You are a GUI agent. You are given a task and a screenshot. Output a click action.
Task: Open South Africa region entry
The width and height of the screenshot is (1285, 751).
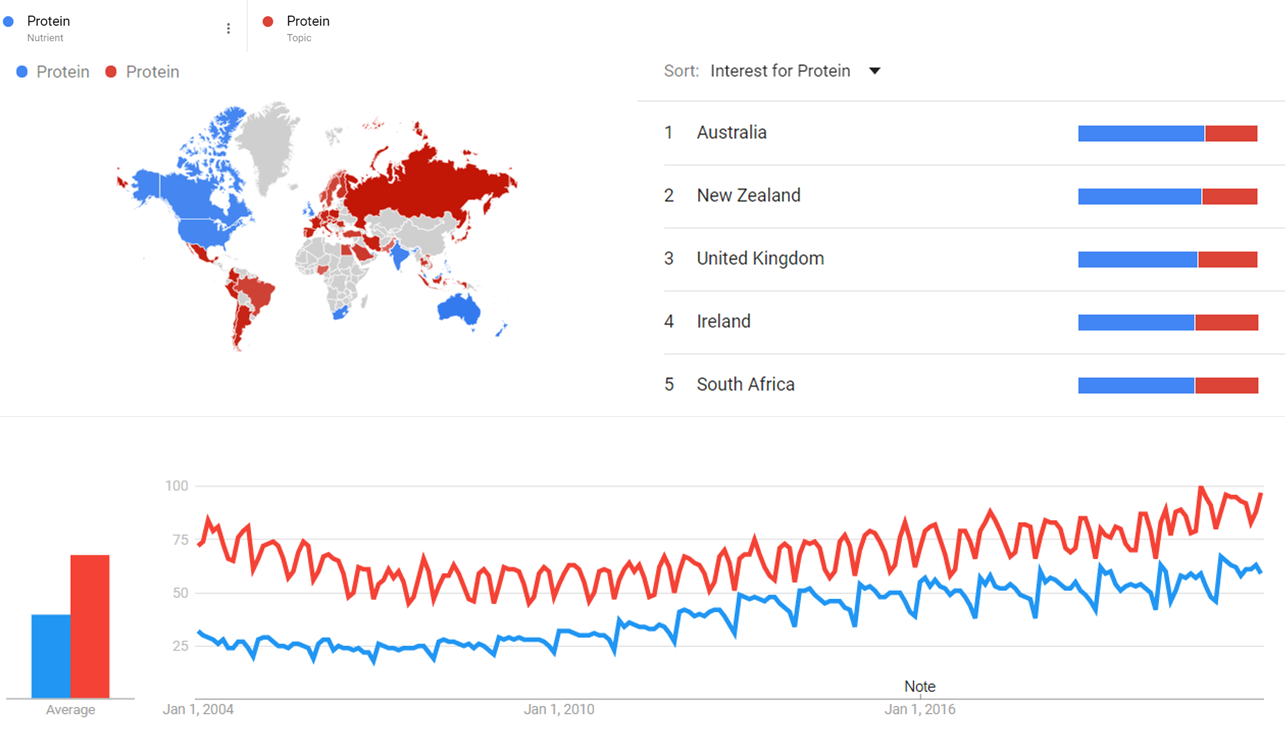[x=745, y=385]
